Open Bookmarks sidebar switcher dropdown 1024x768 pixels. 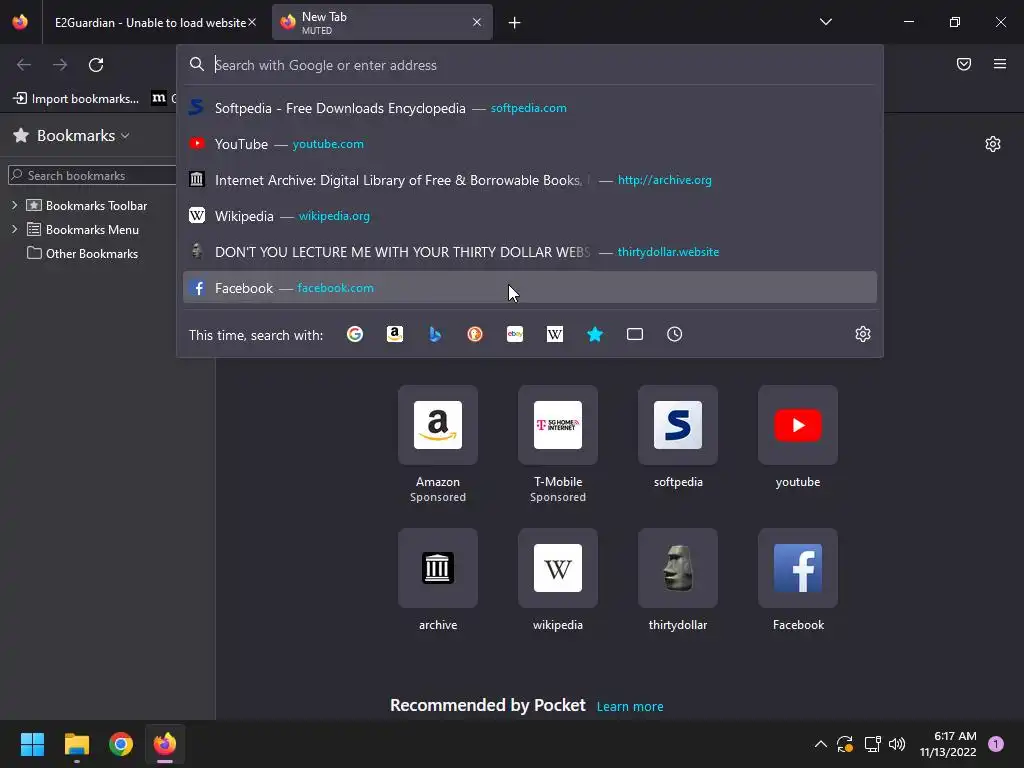click(x=71, y=135)
